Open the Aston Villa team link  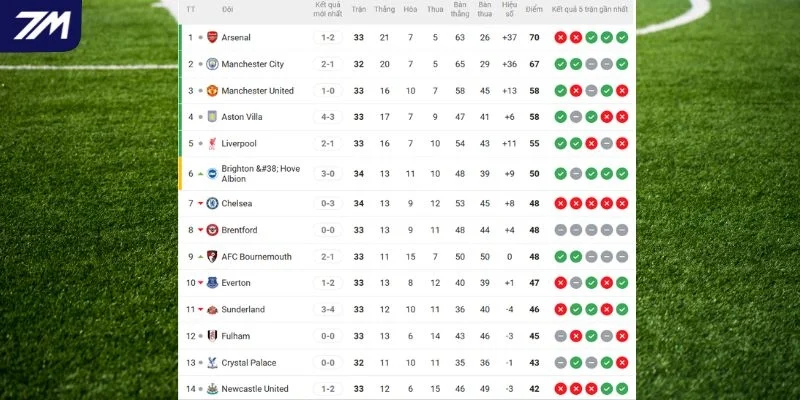tap(242, 117)
